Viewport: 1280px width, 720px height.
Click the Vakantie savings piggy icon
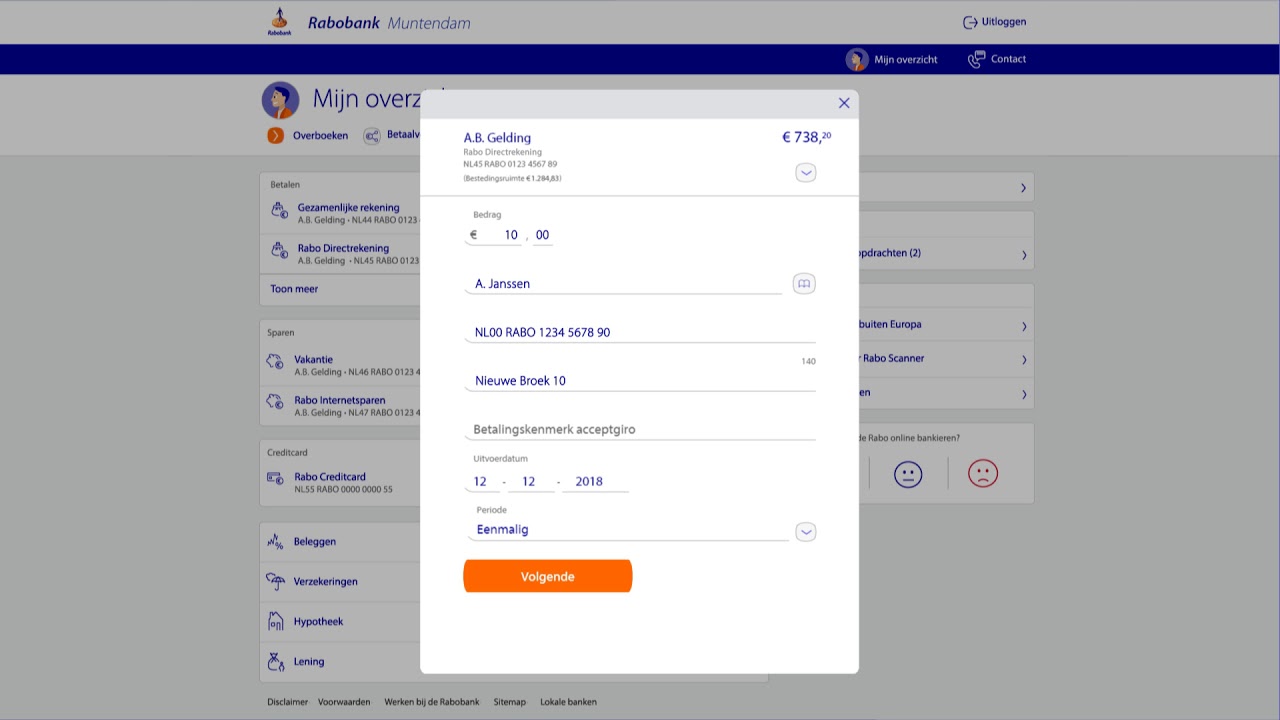click(276, 362)
